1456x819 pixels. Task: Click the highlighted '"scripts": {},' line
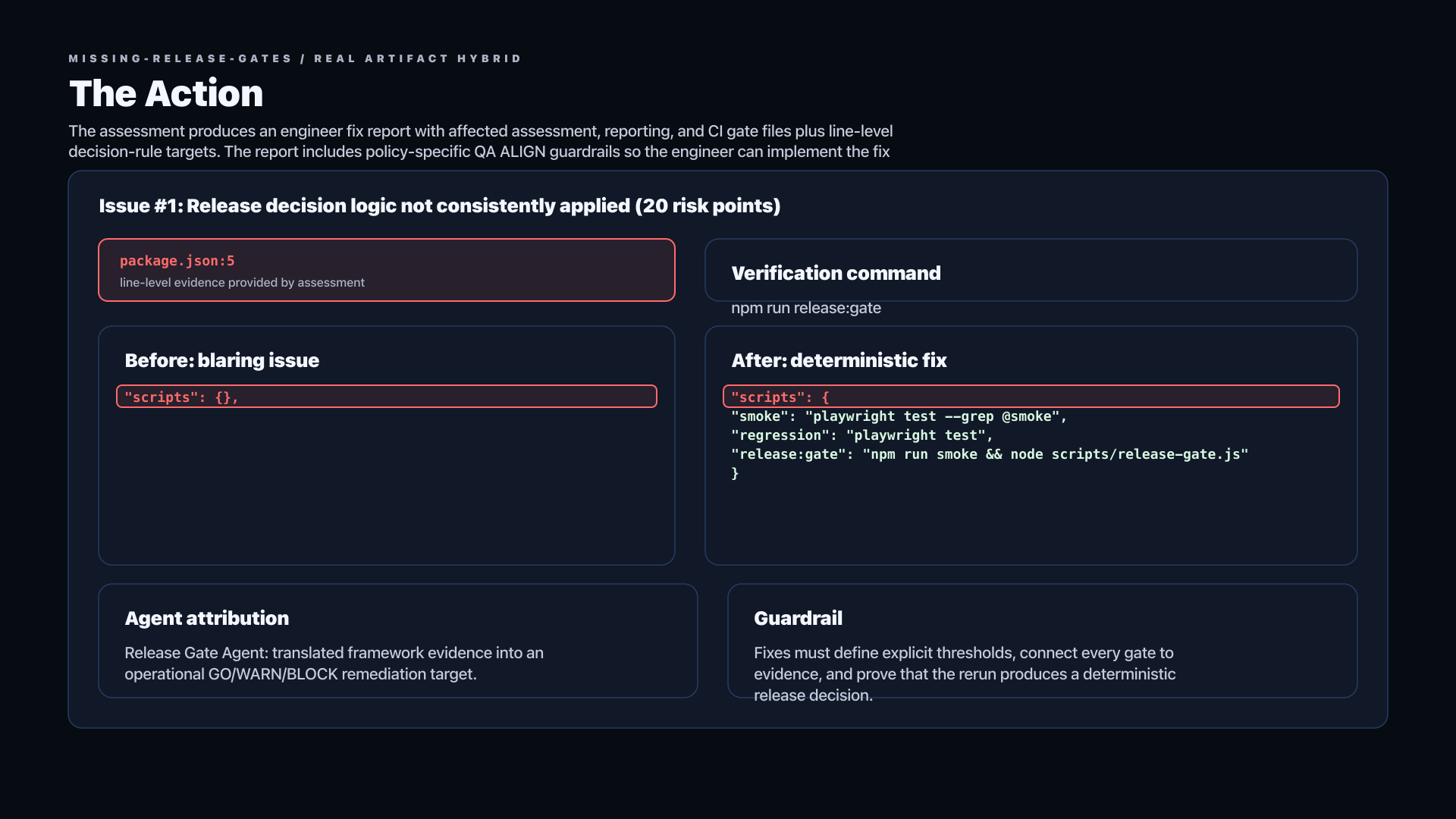[387, 397]
